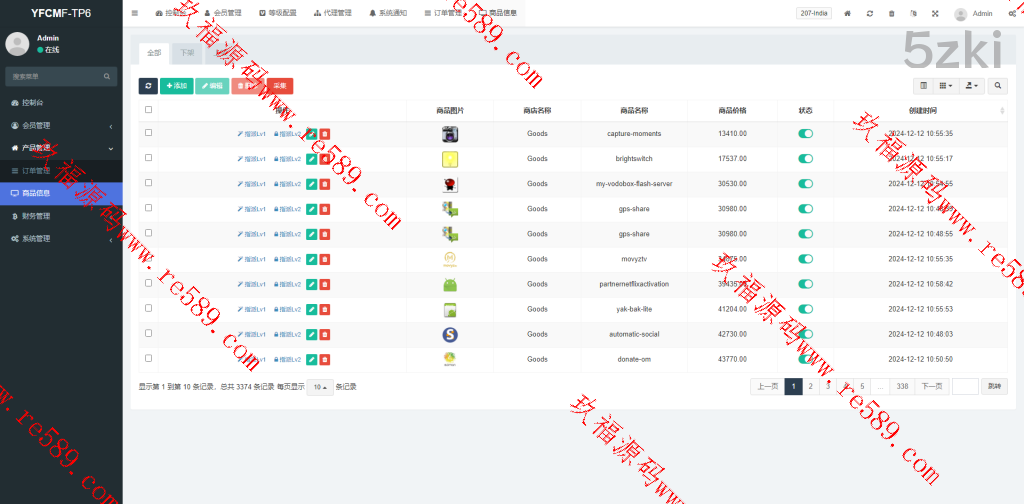Check the select-all checkbox in table header

(149, 110)
